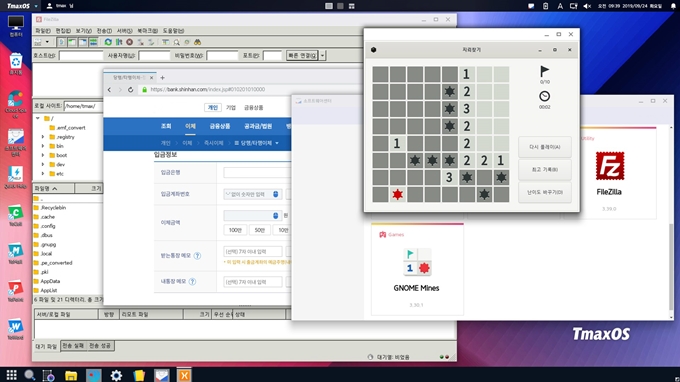Click the 다시 플레이 button in Mines
The image size is (680, 382).
click(545, 147)
